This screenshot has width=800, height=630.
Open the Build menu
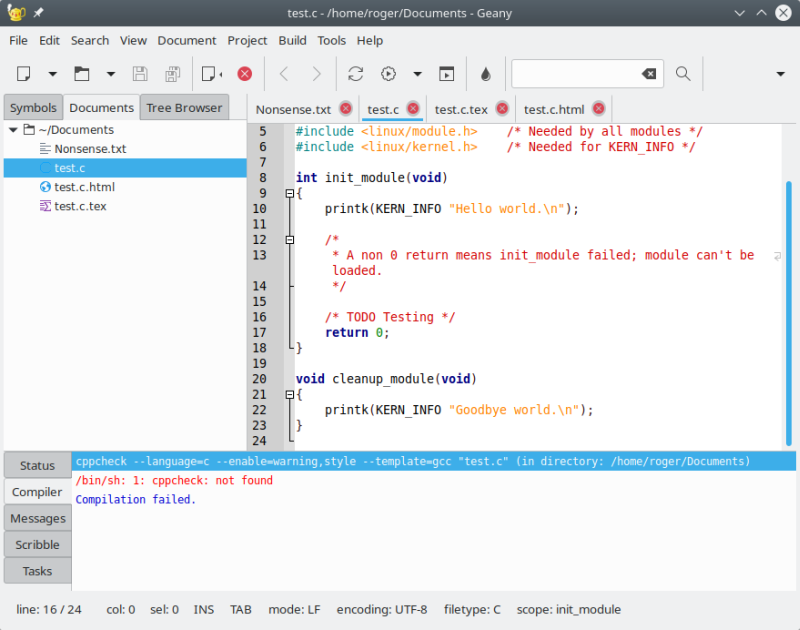point(292,40)
